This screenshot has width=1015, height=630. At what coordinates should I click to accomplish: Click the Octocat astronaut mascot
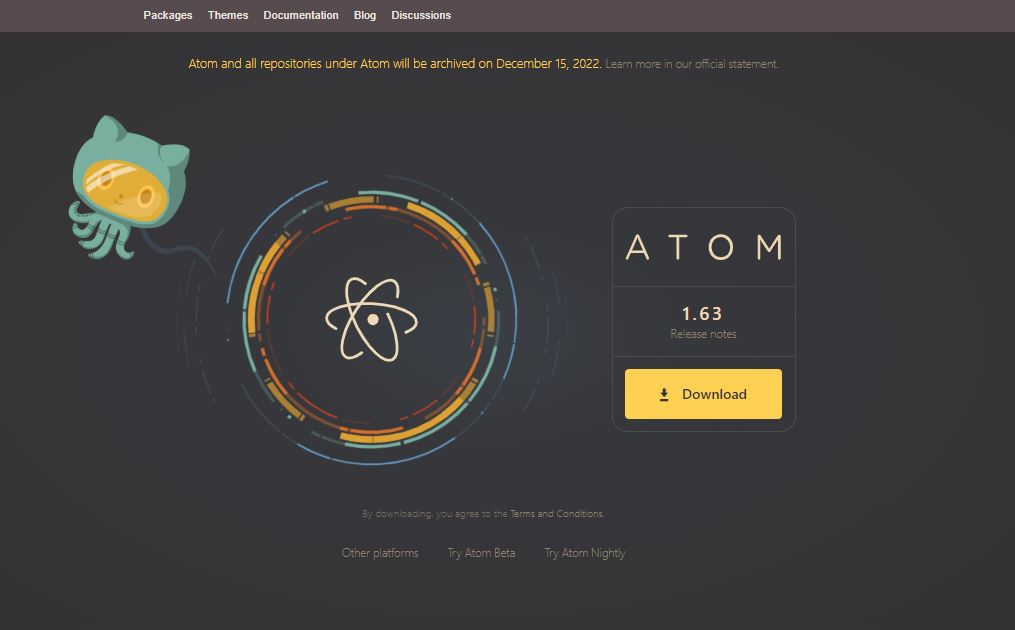tap(129, 188)
